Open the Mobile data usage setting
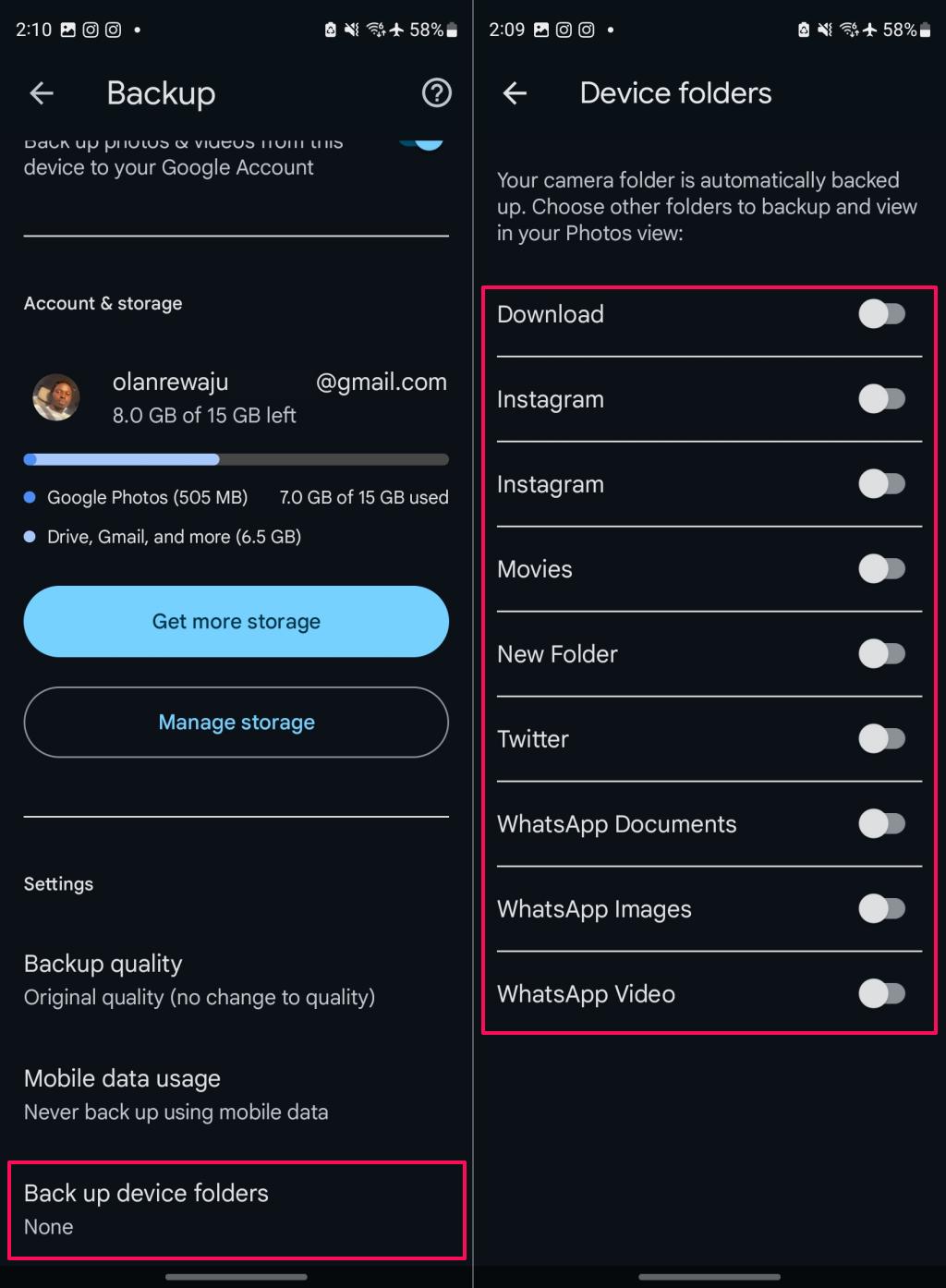Image resolution: width=946 pixels, height=1288 pixels. pyautogui.click(x=236, y=1095)
